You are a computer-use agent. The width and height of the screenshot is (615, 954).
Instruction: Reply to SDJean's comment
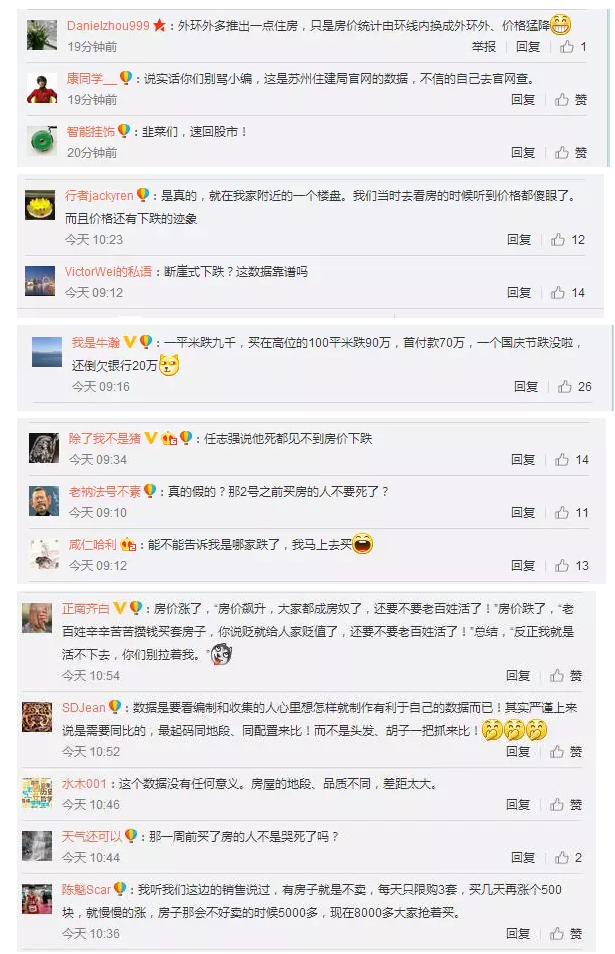518,751
